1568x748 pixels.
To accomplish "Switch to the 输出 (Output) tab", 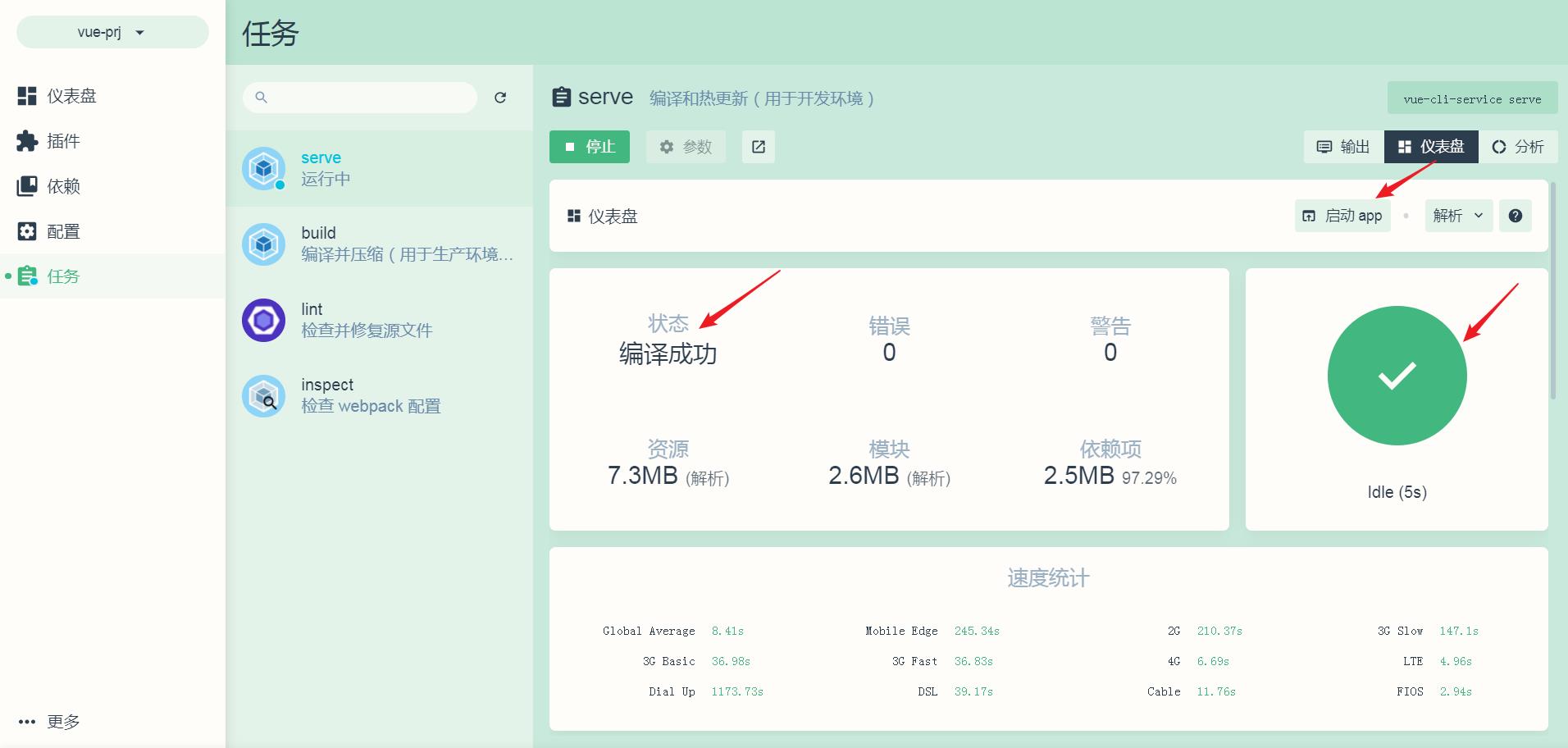I will [x=1343, y=147].
